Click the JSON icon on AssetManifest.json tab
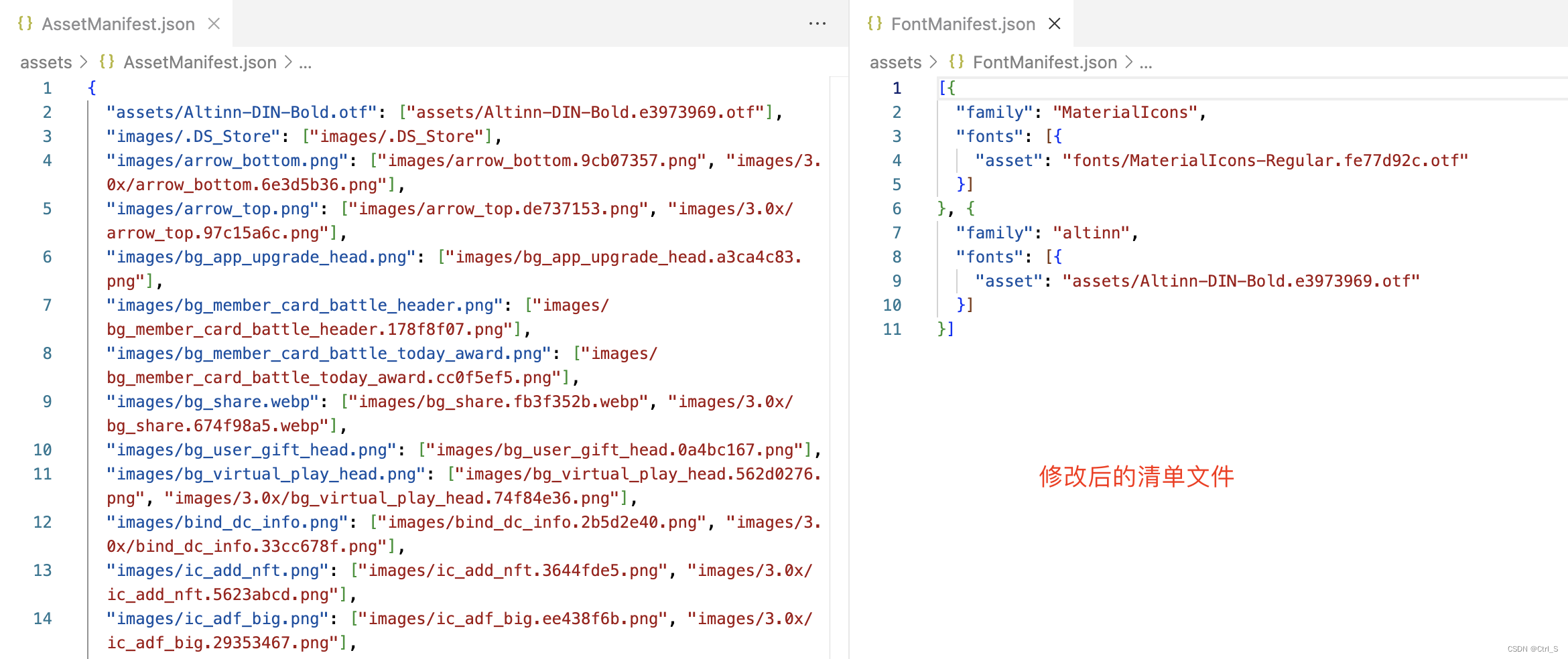The width and height of the screenshot is (1568, 659). (x=25, y=23)
